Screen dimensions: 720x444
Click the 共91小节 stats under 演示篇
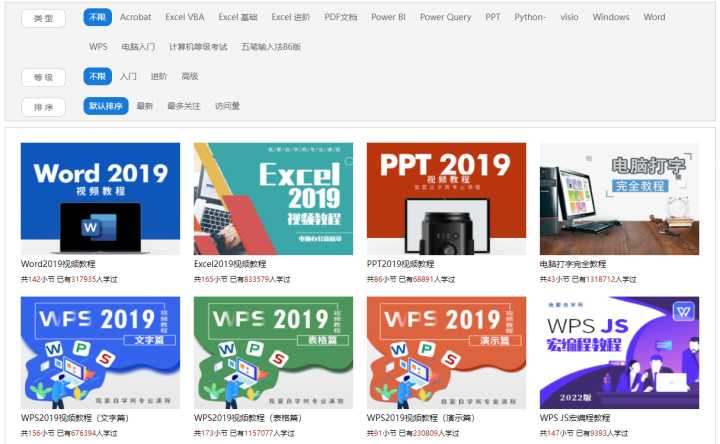(413, 433)
